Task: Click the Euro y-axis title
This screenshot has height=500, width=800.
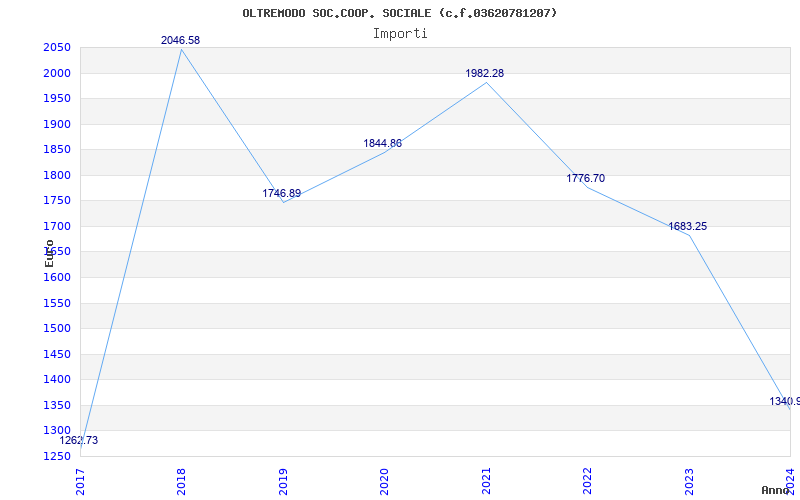Action: 49,254
